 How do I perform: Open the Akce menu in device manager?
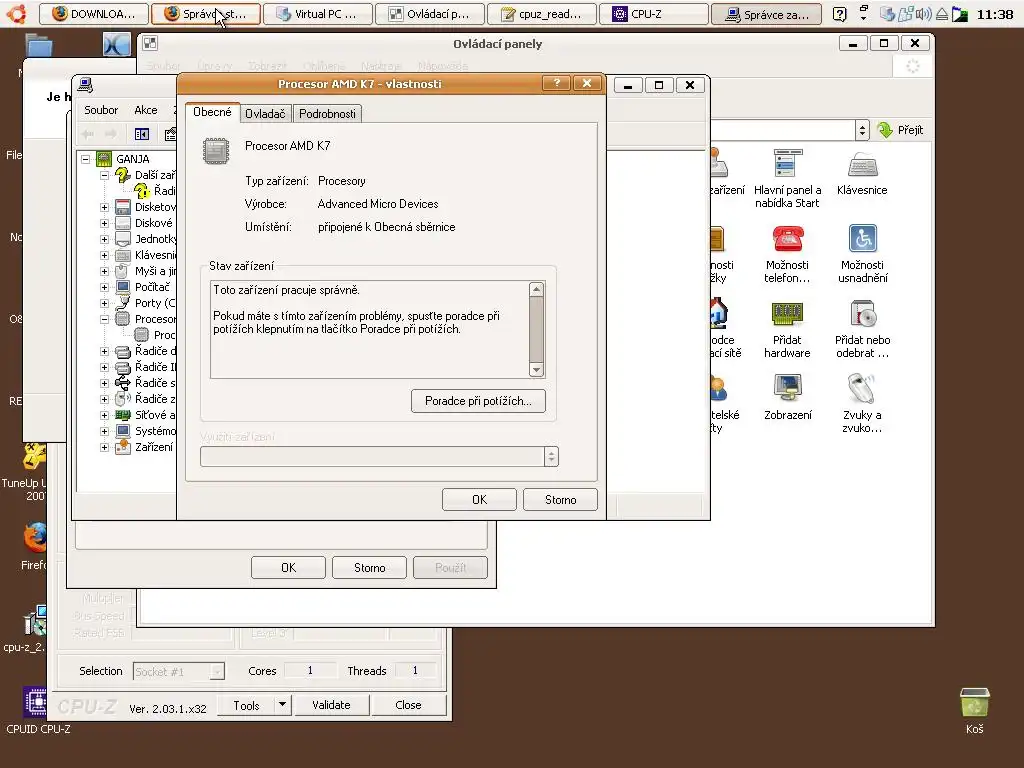click(146, 110)
